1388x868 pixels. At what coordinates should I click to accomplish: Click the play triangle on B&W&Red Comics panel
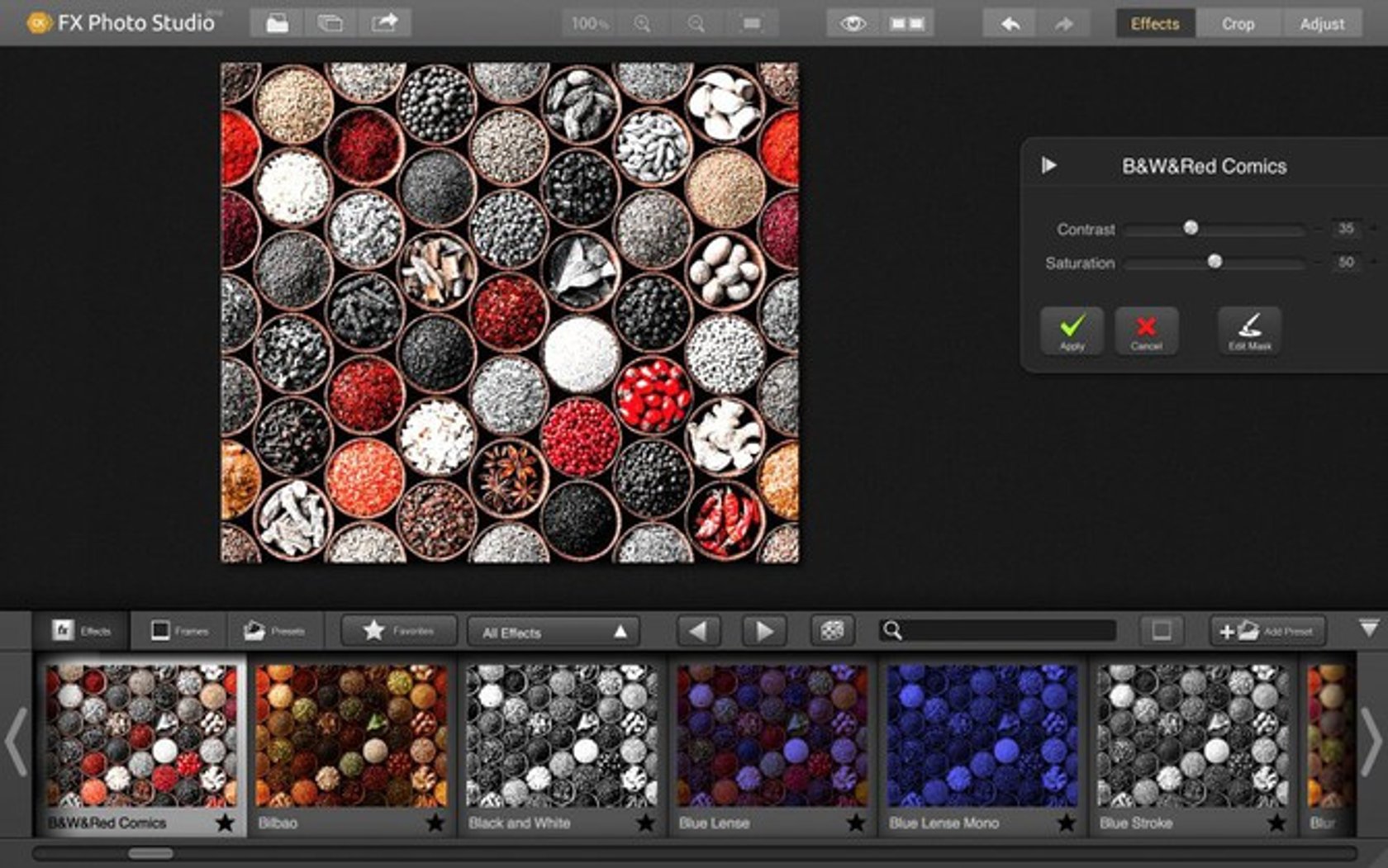click(x=1048, y=165)
